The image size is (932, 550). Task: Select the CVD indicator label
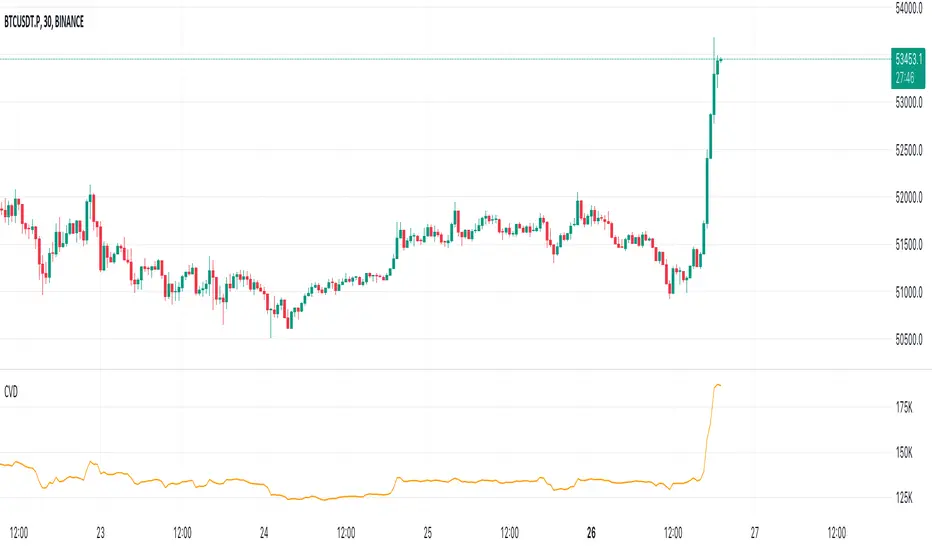pos(15,394)
